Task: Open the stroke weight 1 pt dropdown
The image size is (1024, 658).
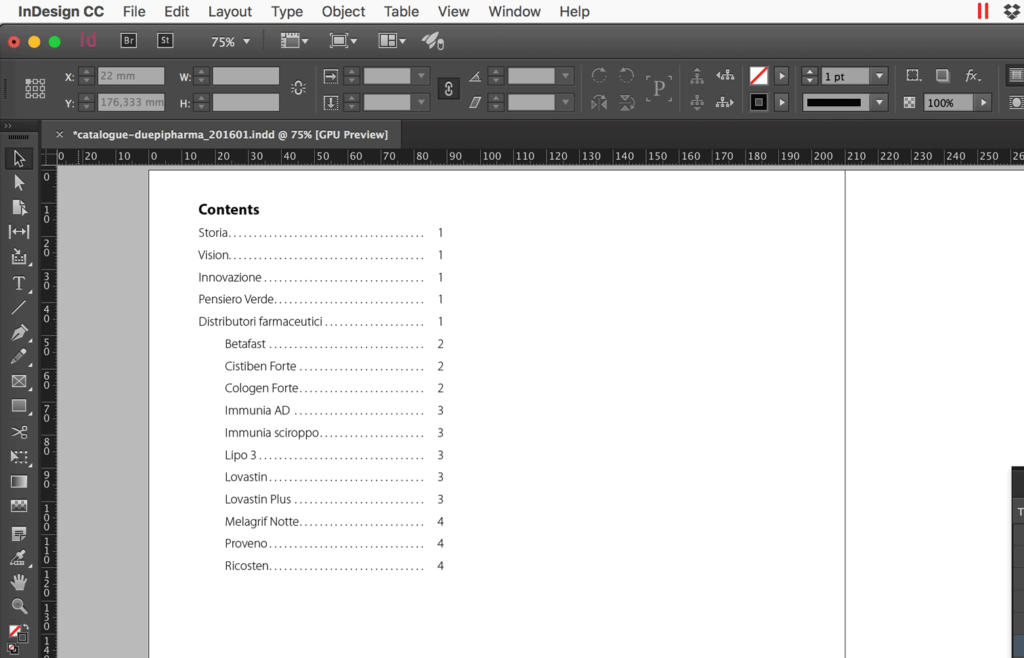Action: (x=880, y=76)
